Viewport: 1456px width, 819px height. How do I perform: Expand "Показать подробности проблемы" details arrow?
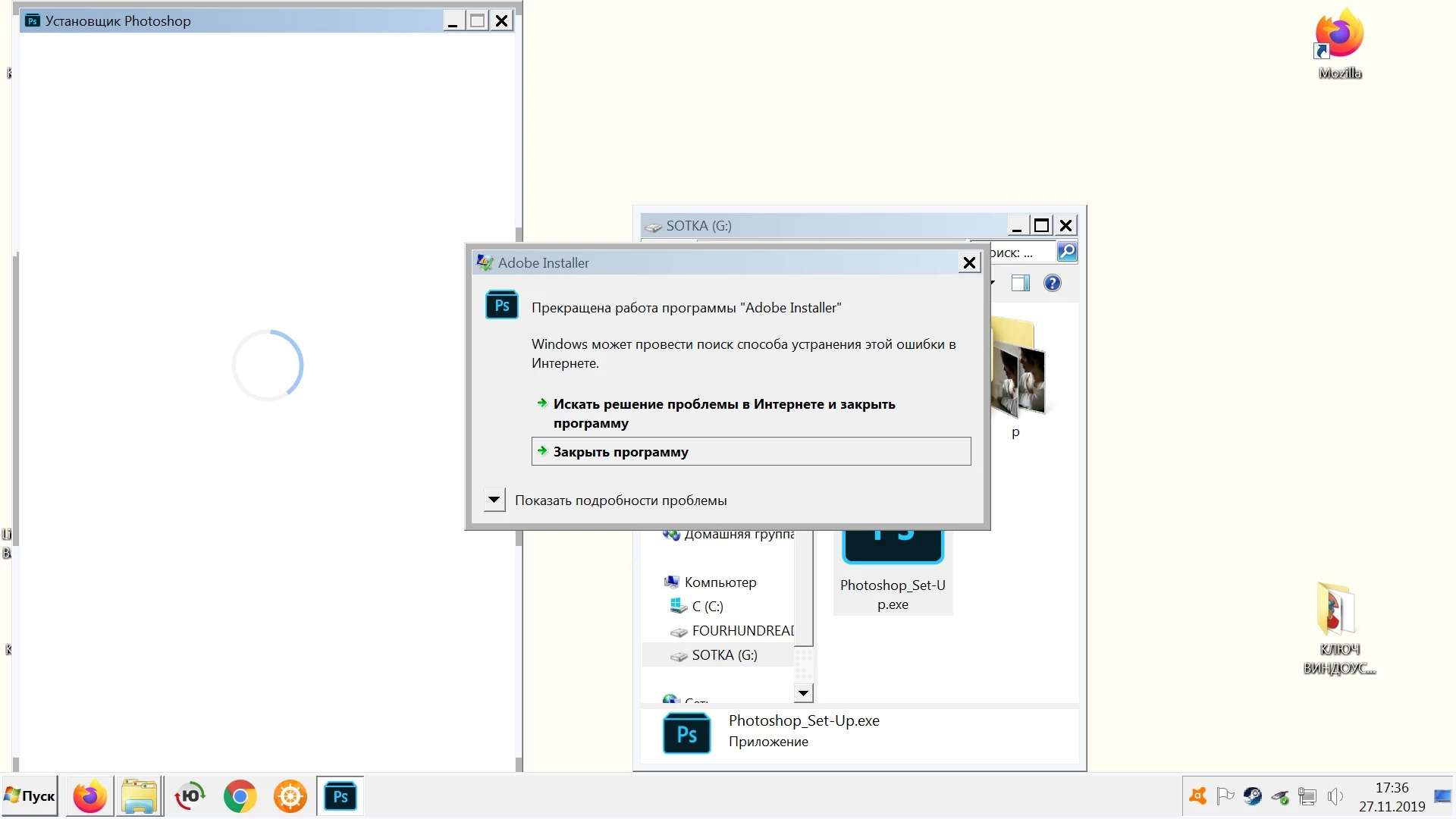[x=494, y=500]
